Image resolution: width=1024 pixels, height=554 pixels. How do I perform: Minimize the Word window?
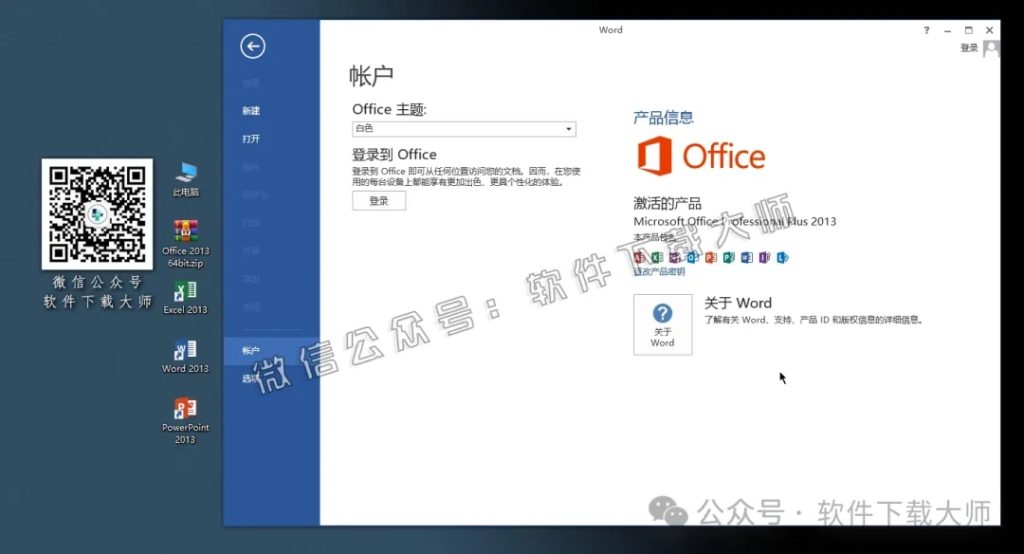948,30
